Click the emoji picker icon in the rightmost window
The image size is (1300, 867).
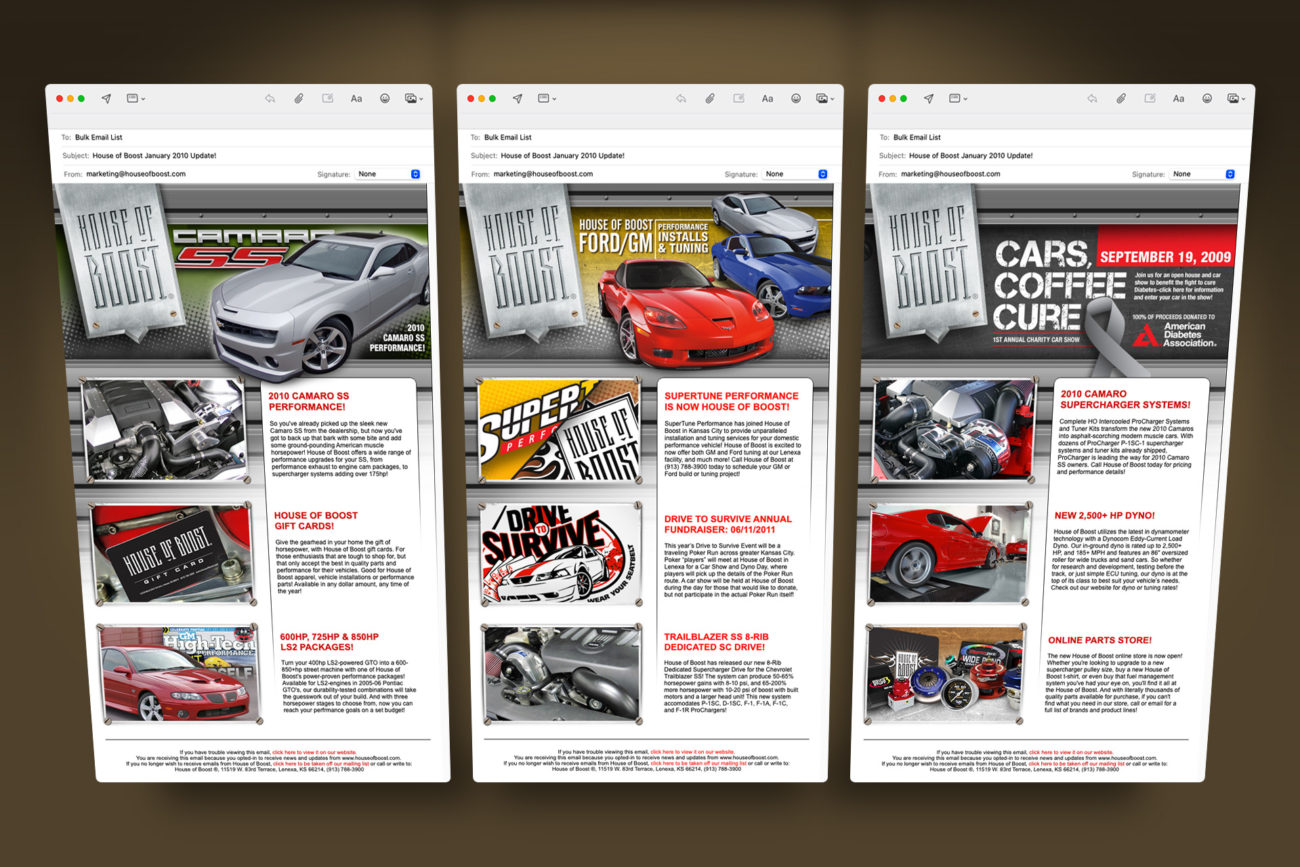1205,99
